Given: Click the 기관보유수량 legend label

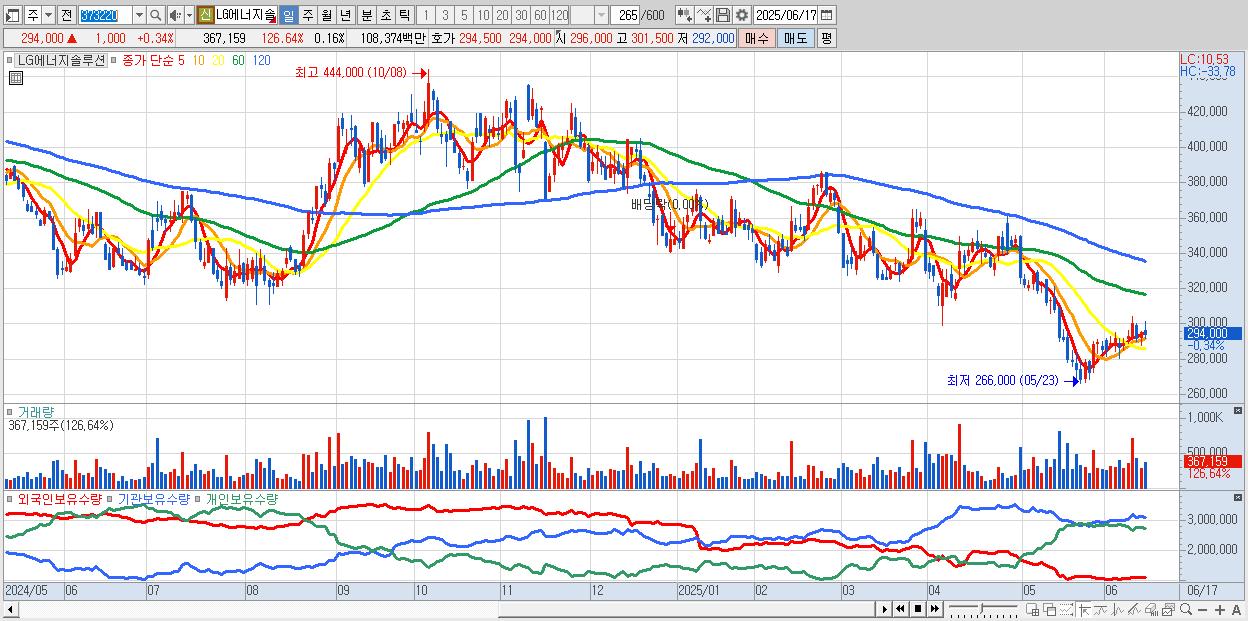Looking at the screenshot, I should pos(154,498).
